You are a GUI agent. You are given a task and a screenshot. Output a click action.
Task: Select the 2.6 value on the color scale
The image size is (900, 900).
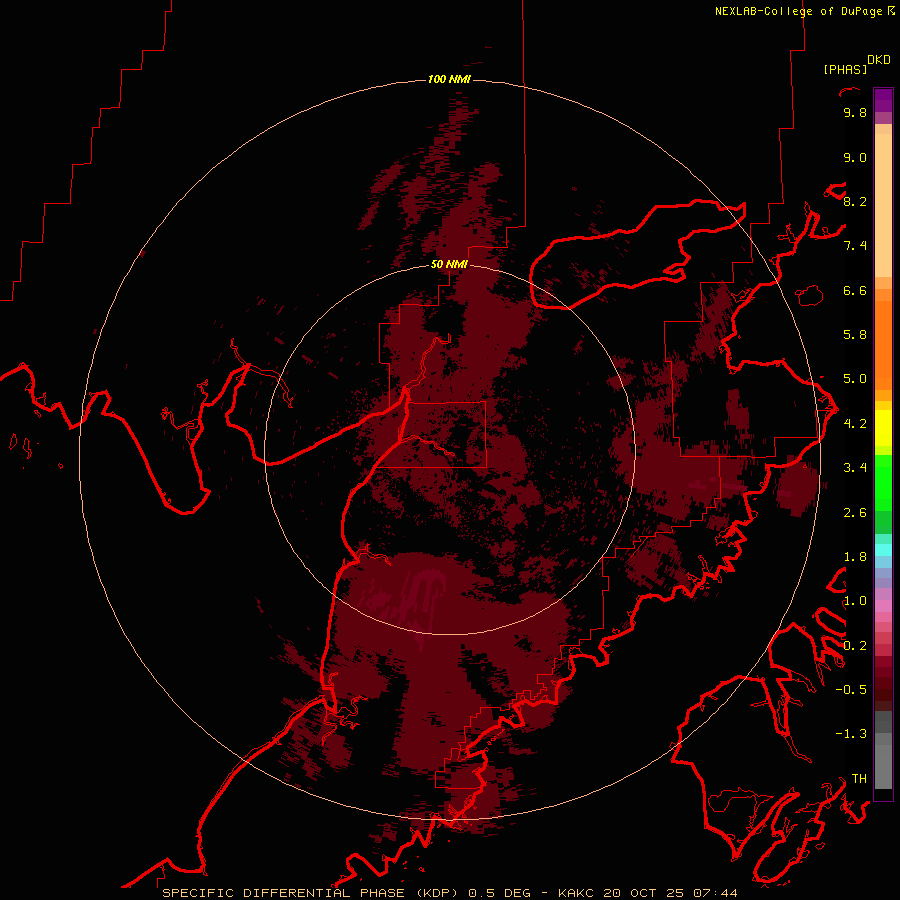pyautogui.click(x=855, y=513)
